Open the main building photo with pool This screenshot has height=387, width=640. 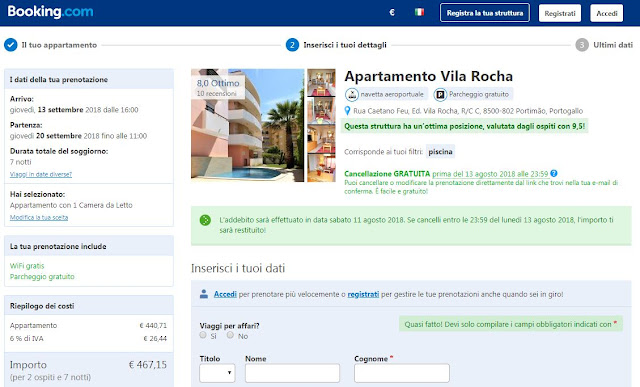coord(247,125)
